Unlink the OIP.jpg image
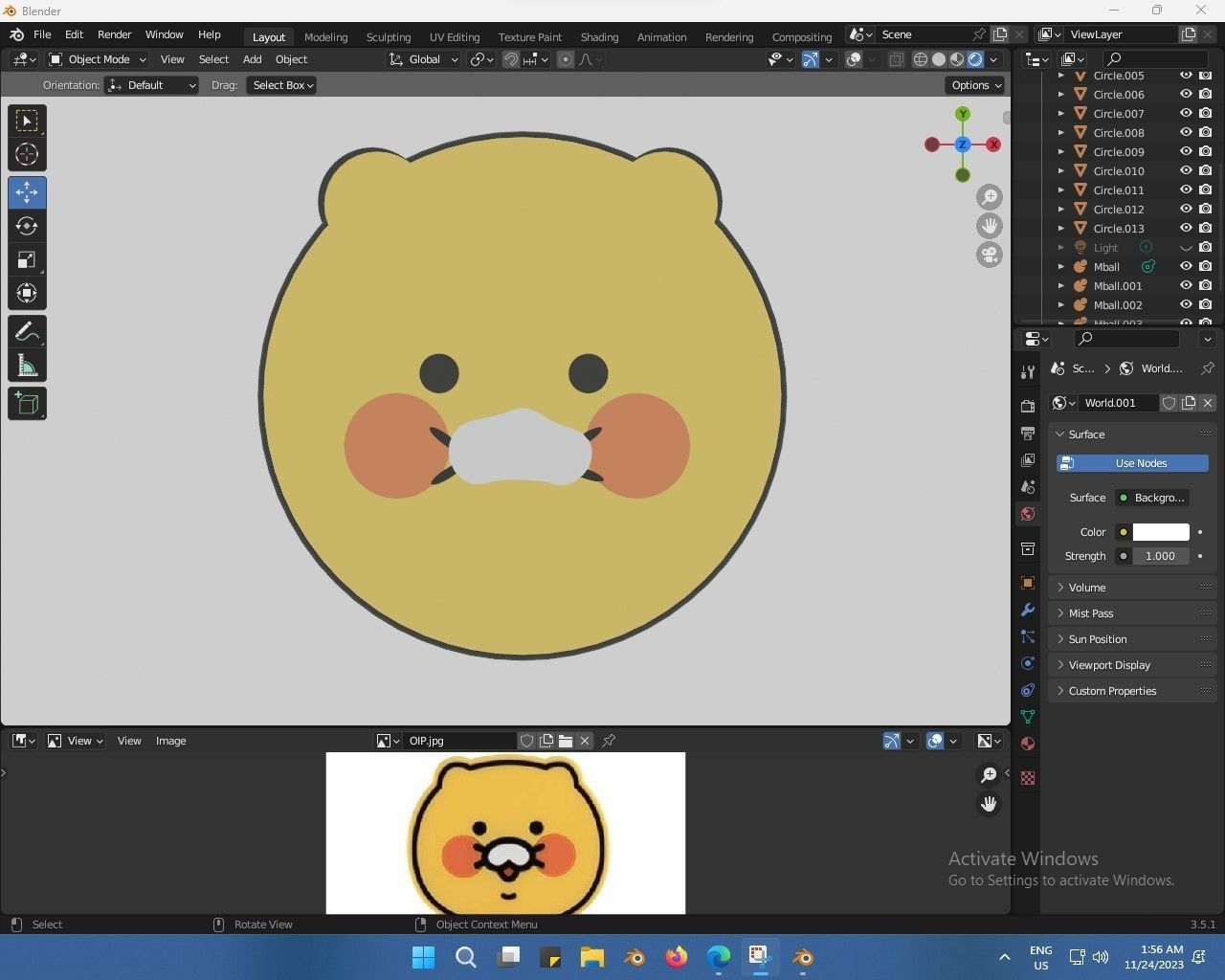Screen dimensions: 1225x980 [x=585, y=741]
